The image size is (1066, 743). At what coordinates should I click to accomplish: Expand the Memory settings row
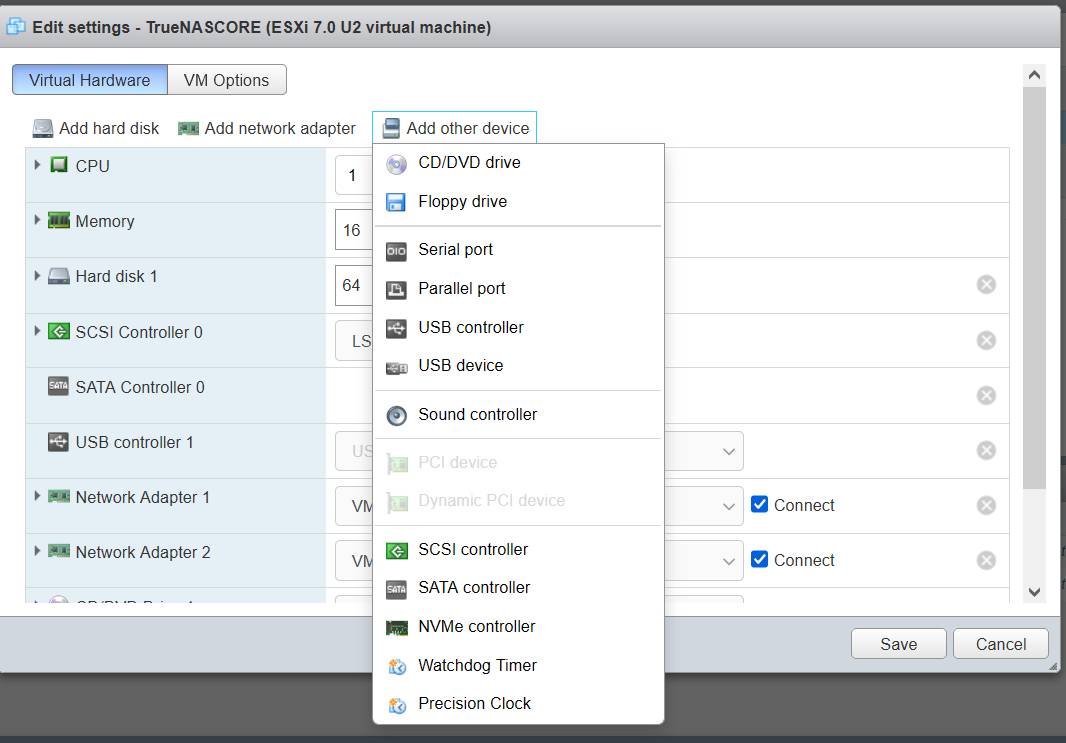pos(37,220)
